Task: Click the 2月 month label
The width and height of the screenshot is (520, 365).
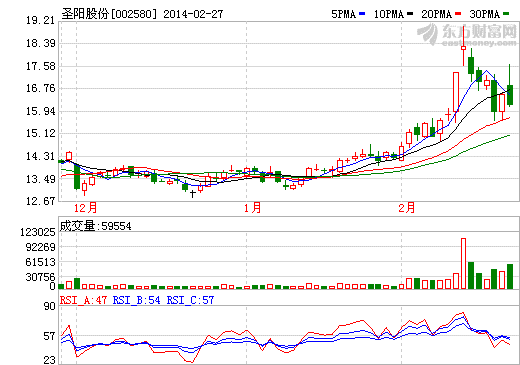Action: point(407,208)
